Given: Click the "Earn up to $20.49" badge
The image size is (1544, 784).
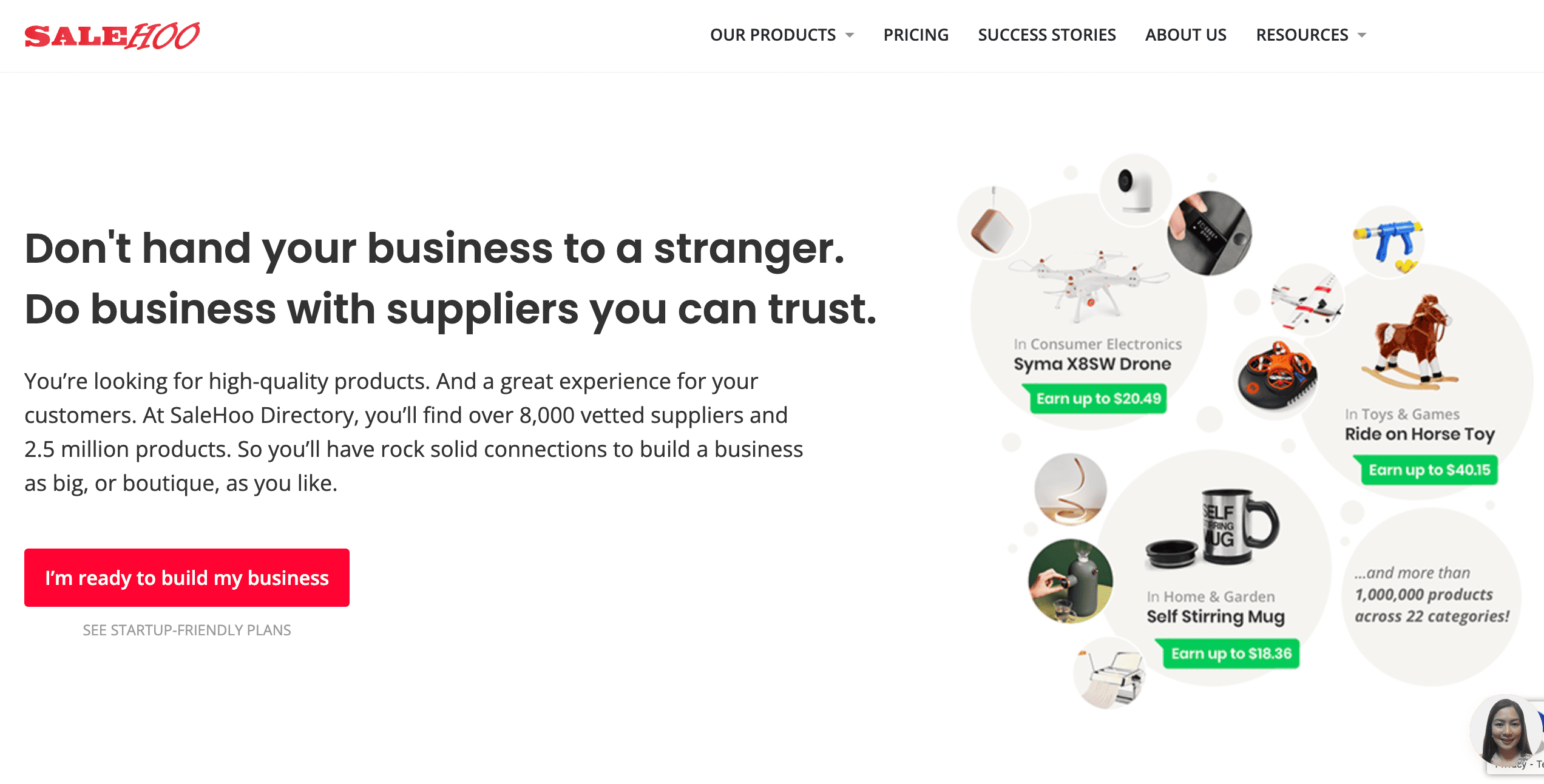Looking at the screenshot, I should [1098, 399].
